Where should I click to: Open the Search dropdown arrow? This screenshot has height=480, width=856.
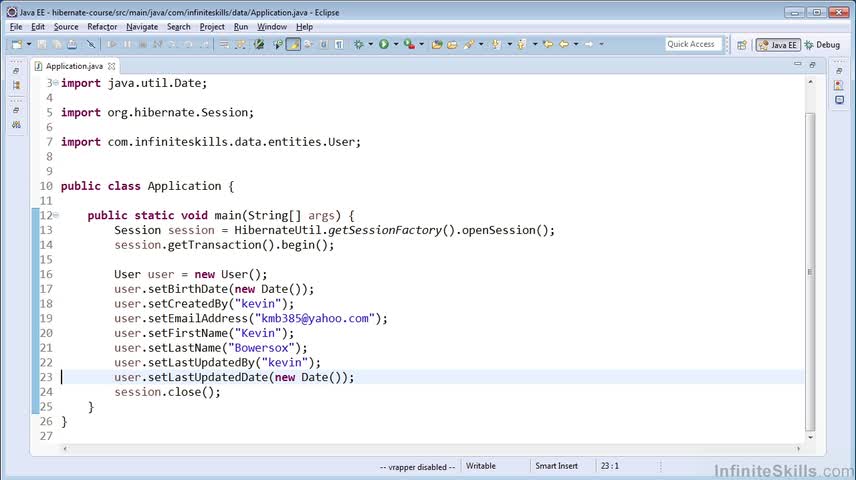point(481,44)
